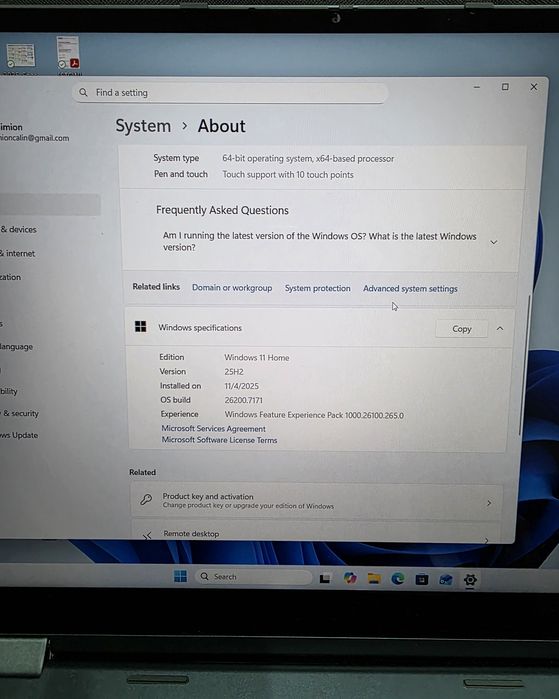Select the '& internet' sidebar item
The image size is (559, 699).
(17, 253)
